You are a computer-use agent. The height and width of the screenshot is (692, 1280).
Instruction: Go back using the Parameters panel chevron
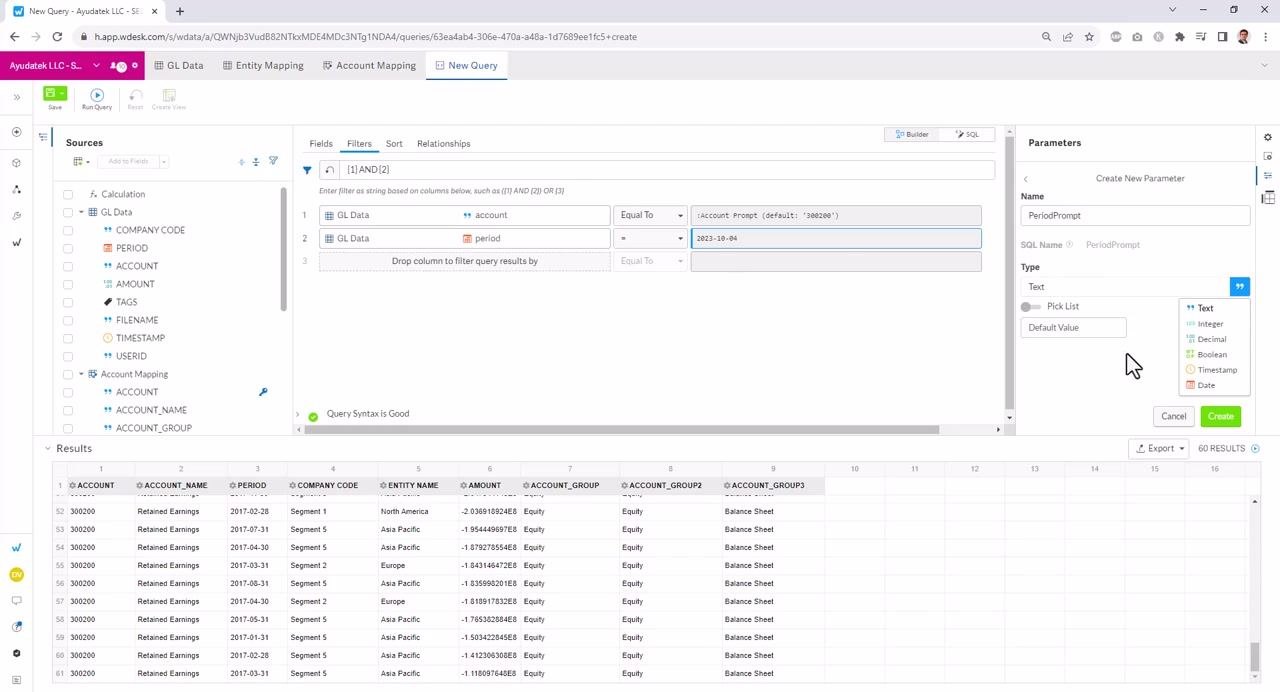[1025, 179]
